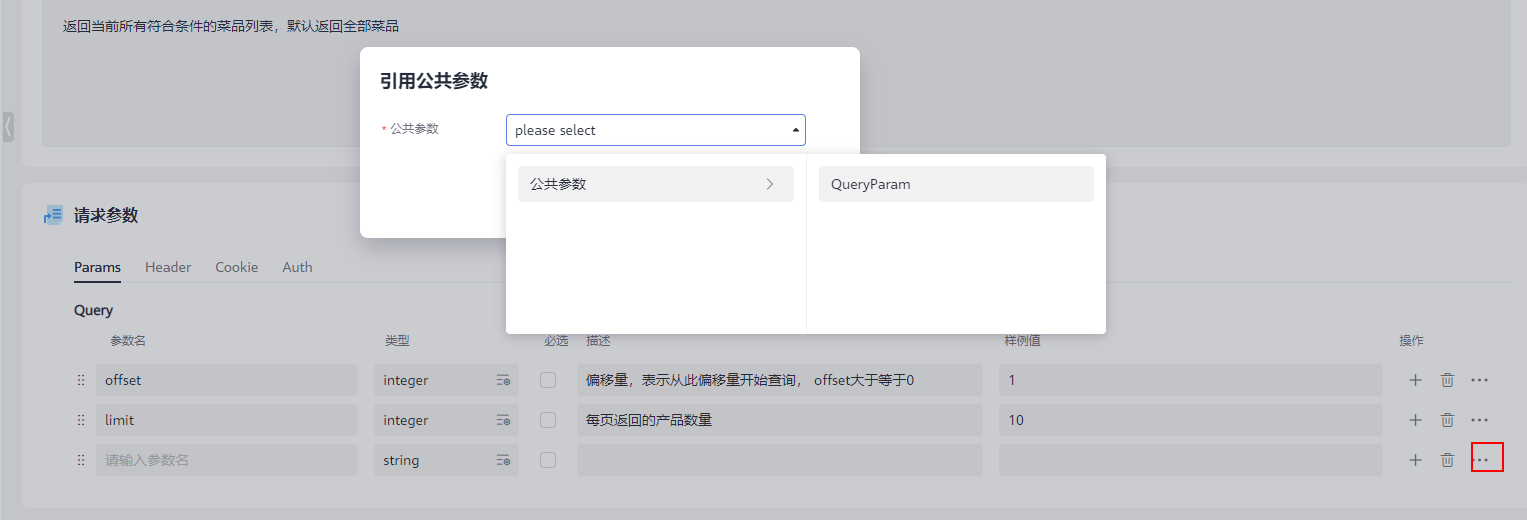Add a parameter after the limit row

(x=1415, y=420)
